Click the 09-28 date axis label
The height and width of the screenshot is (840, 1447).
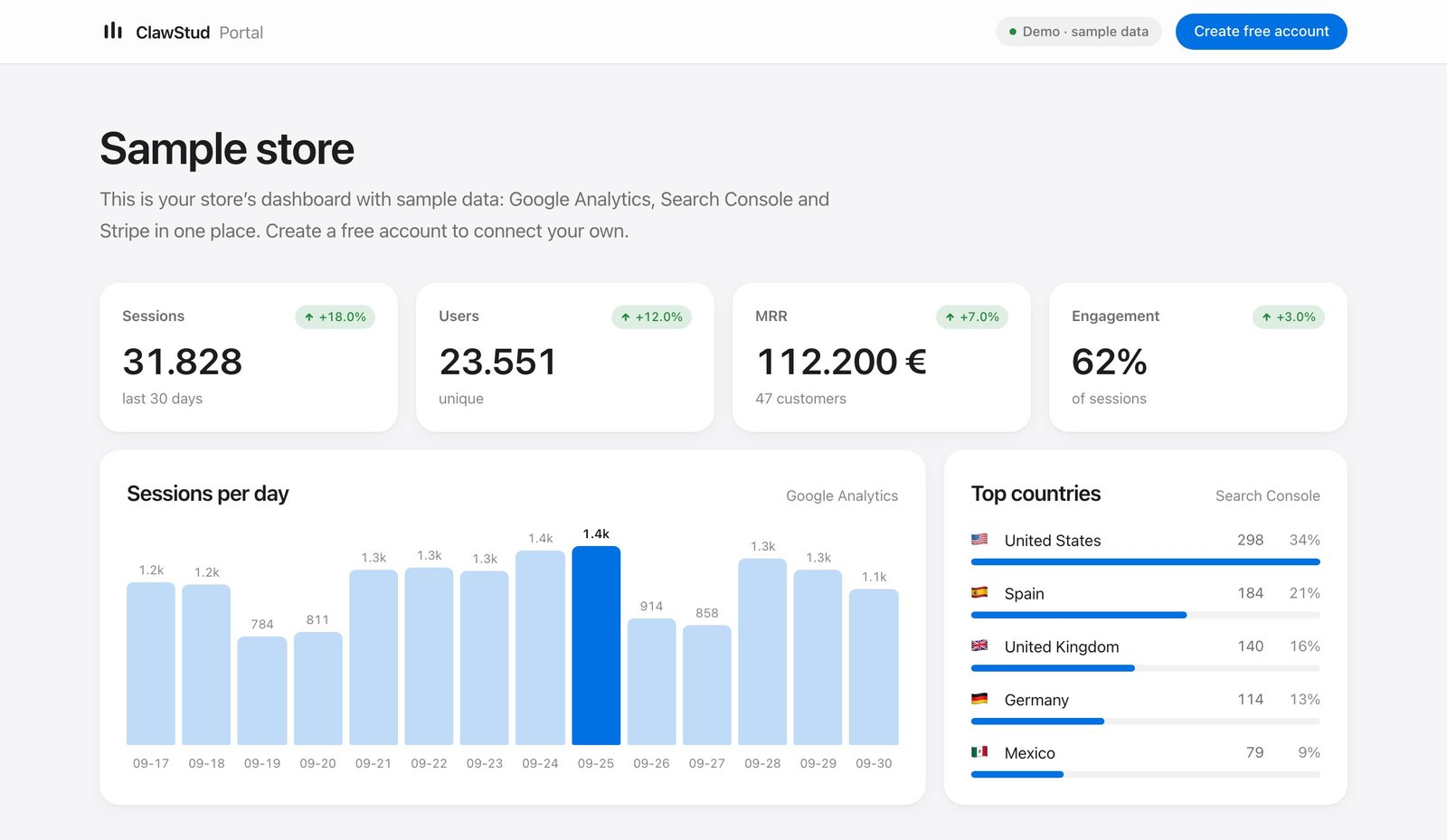click(x=762, y=763)
